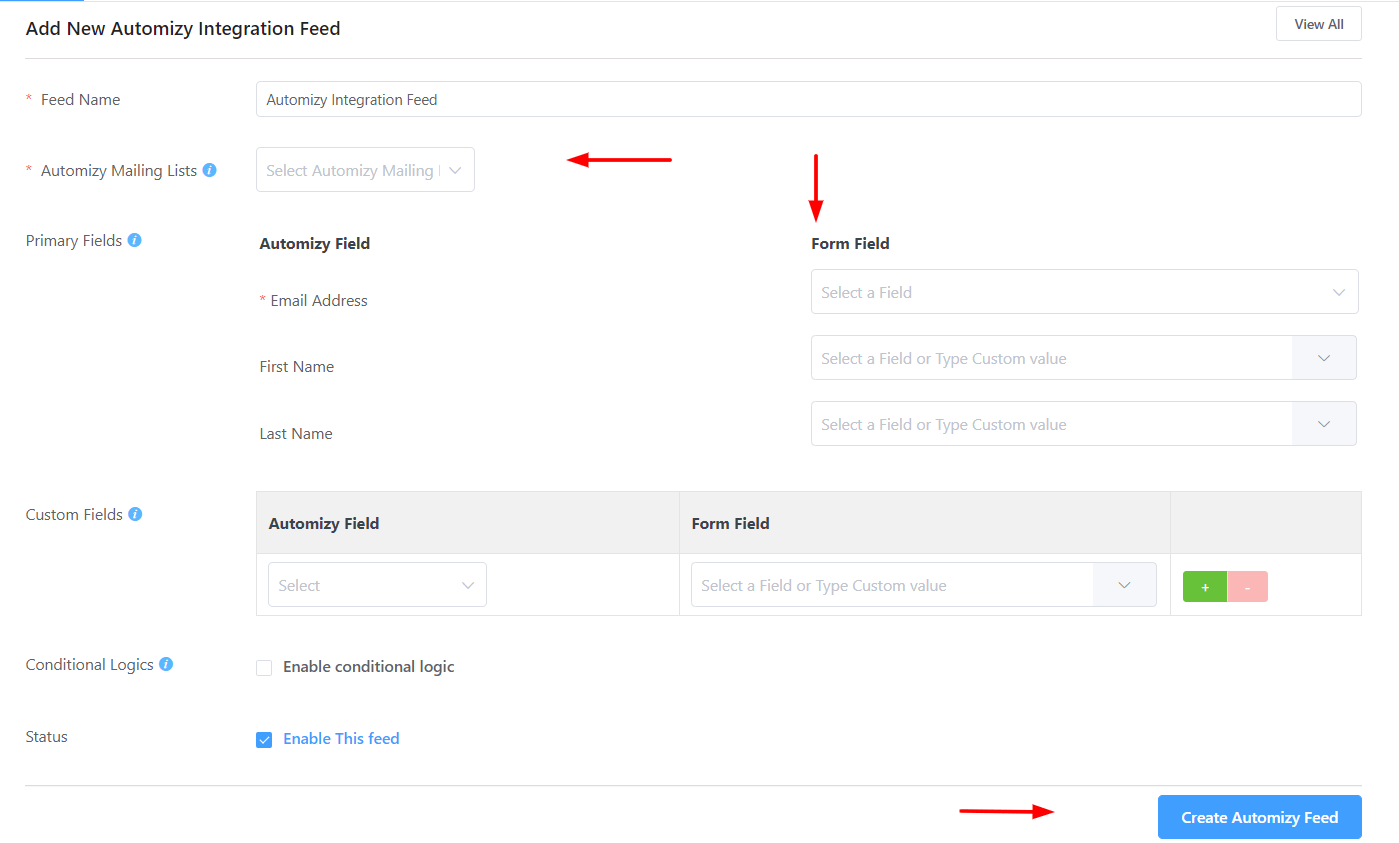
Task: Click the View All button
Action: tap(1318, 24)
